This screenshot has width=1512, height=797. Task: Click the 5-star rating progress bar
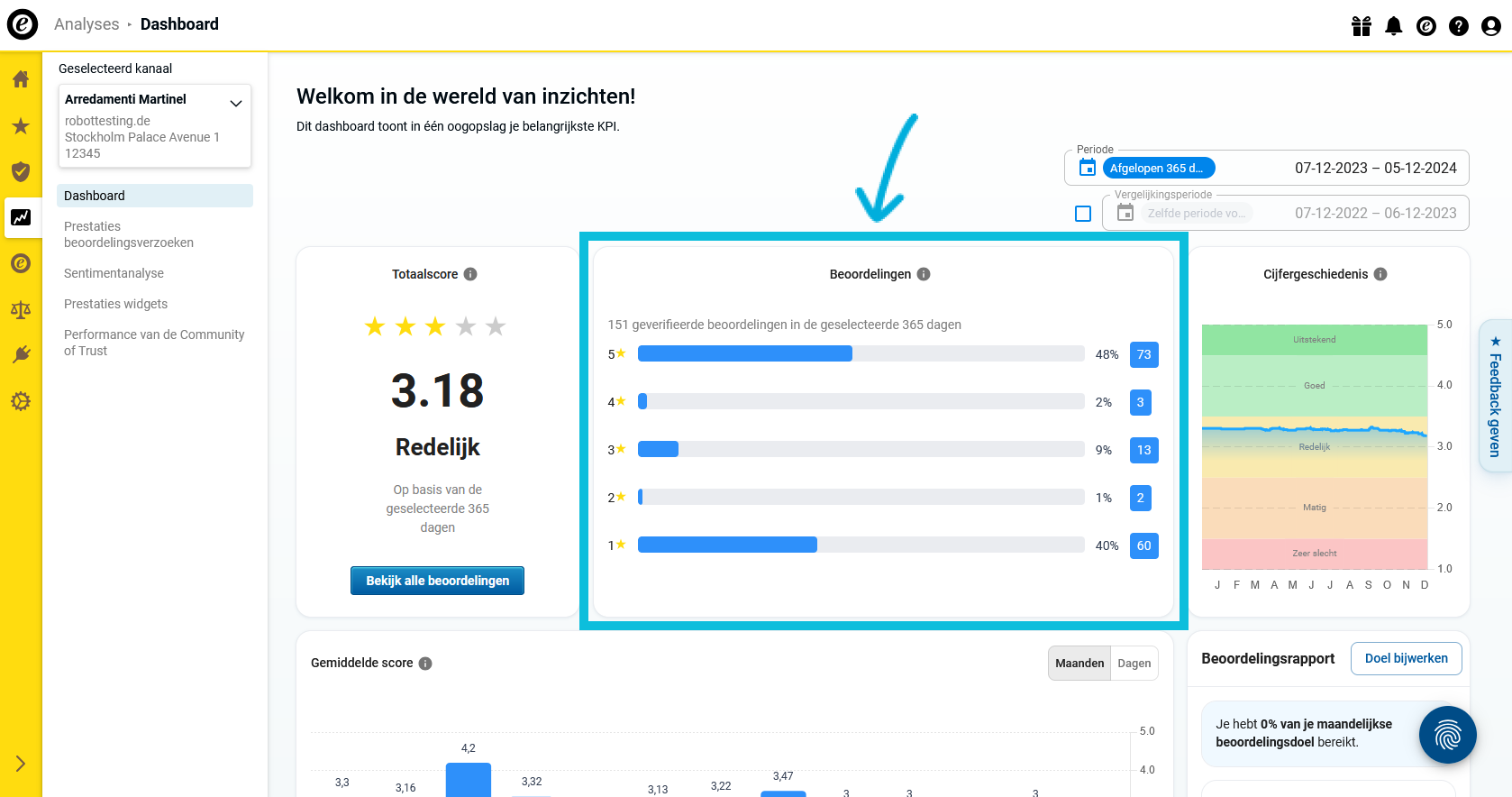861,353
